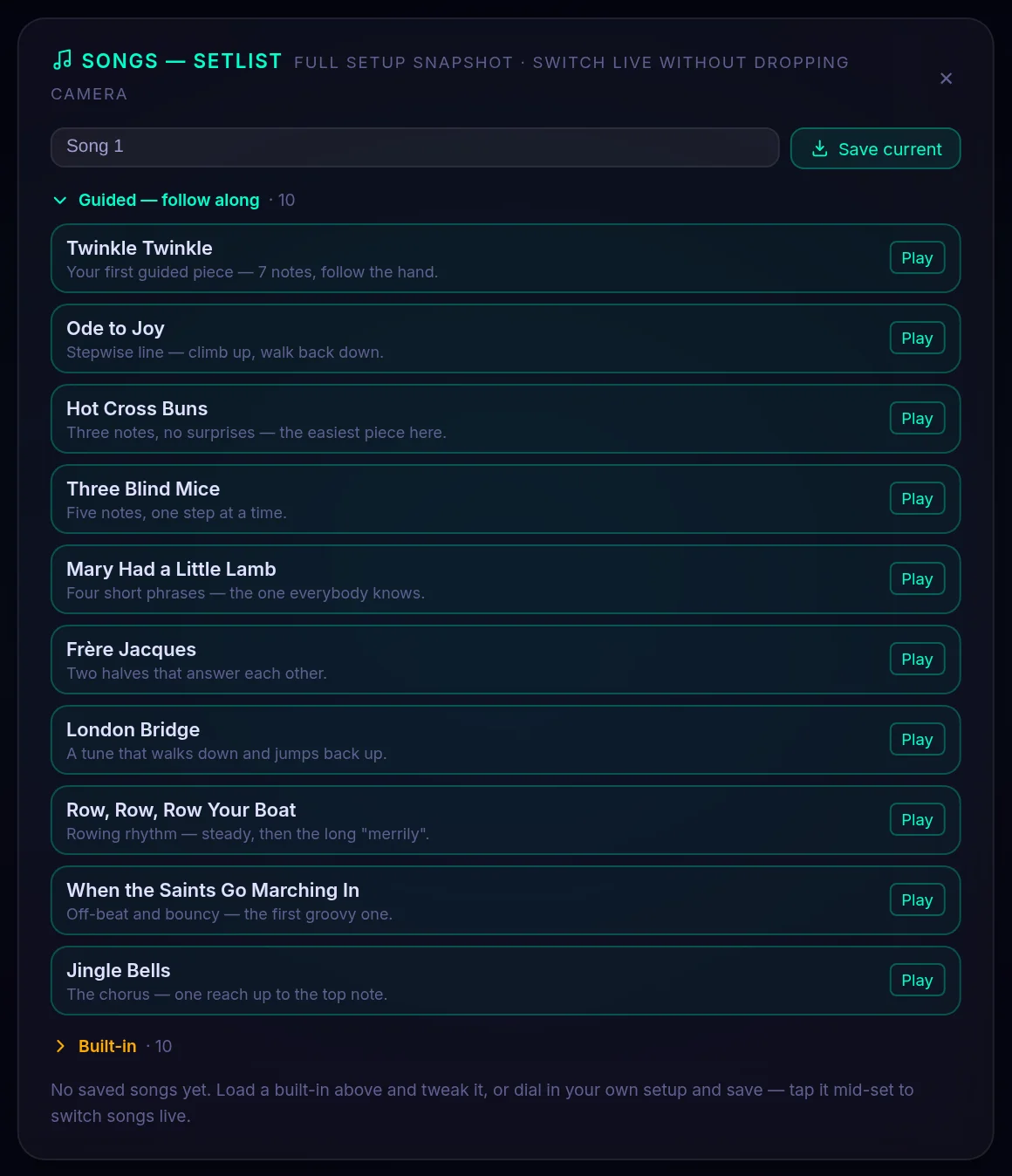Play When the Saints Go Marching In
This screenshot has height=1176, width=1012.
pos(917,900)
